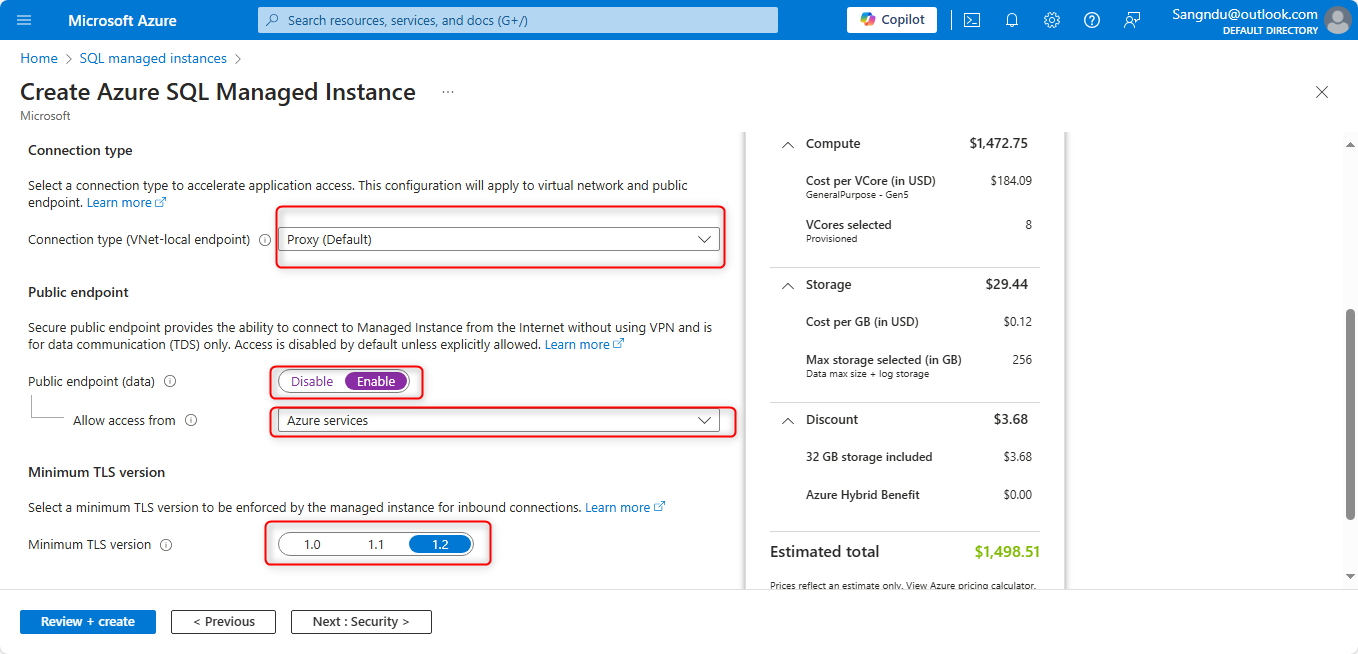Show info tooltip for Allow access from
The width and height of the screenshot is (1358, 654).
pos(191,421)
